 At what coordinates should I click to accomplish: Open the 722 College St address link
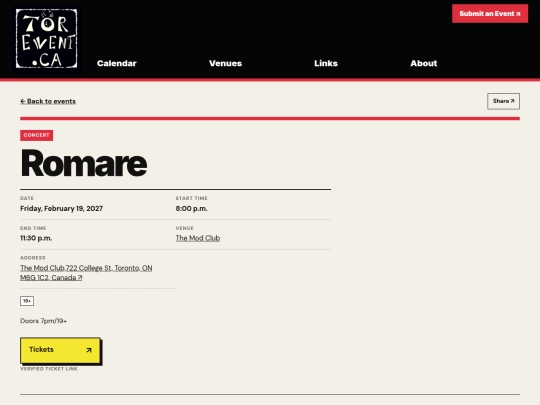tap(86, 273)
